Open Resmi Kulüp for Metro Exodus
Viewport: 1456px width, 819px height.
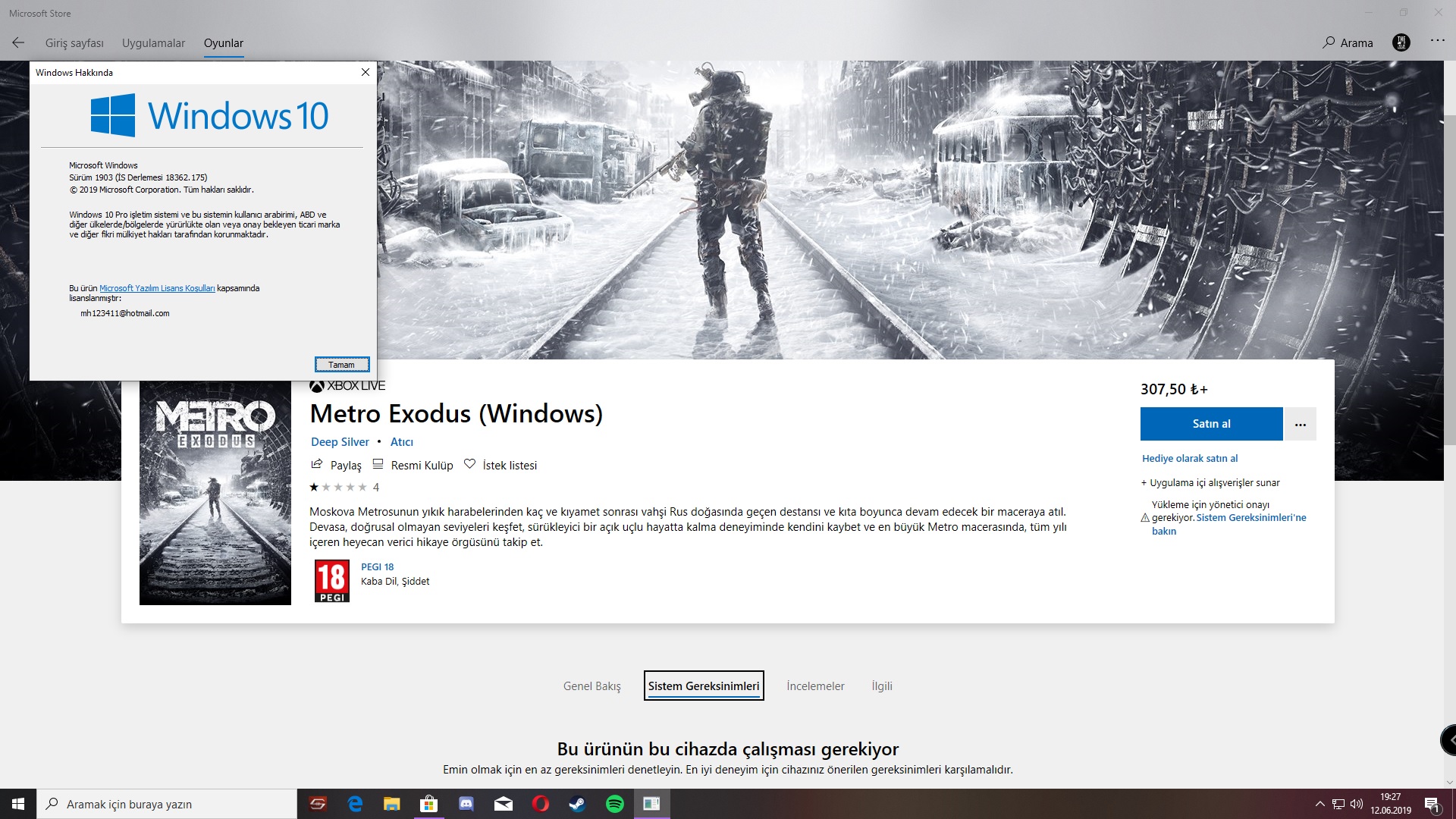click(413, 465)
